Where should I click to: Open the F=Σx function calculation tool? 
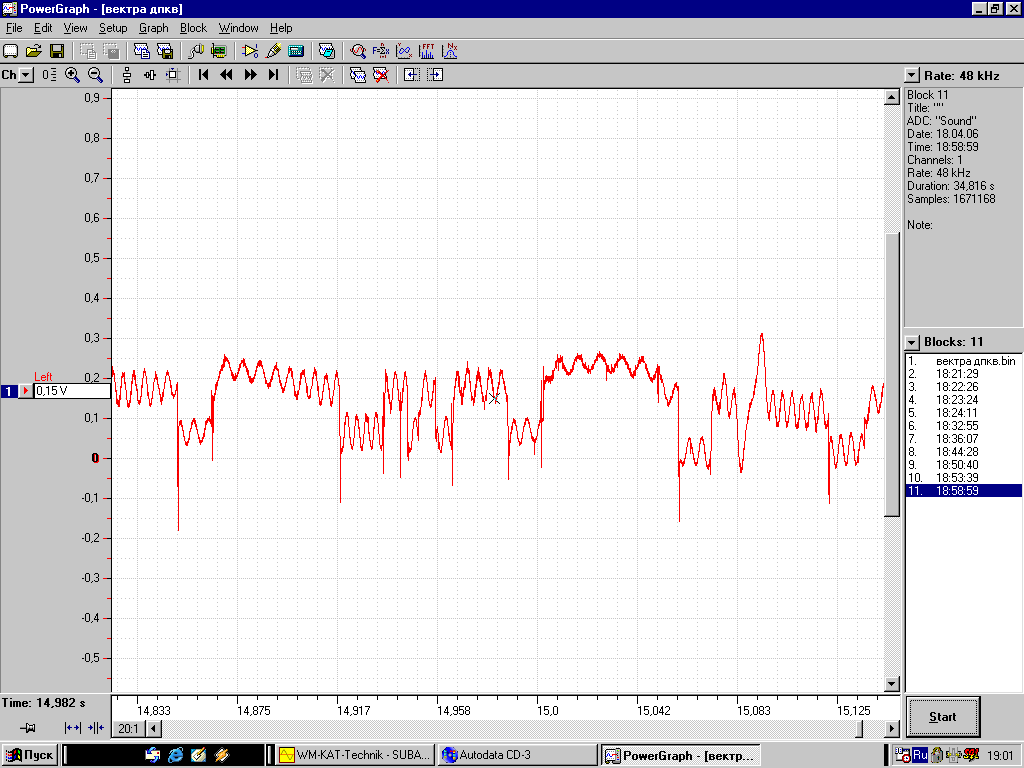point(381,51)
